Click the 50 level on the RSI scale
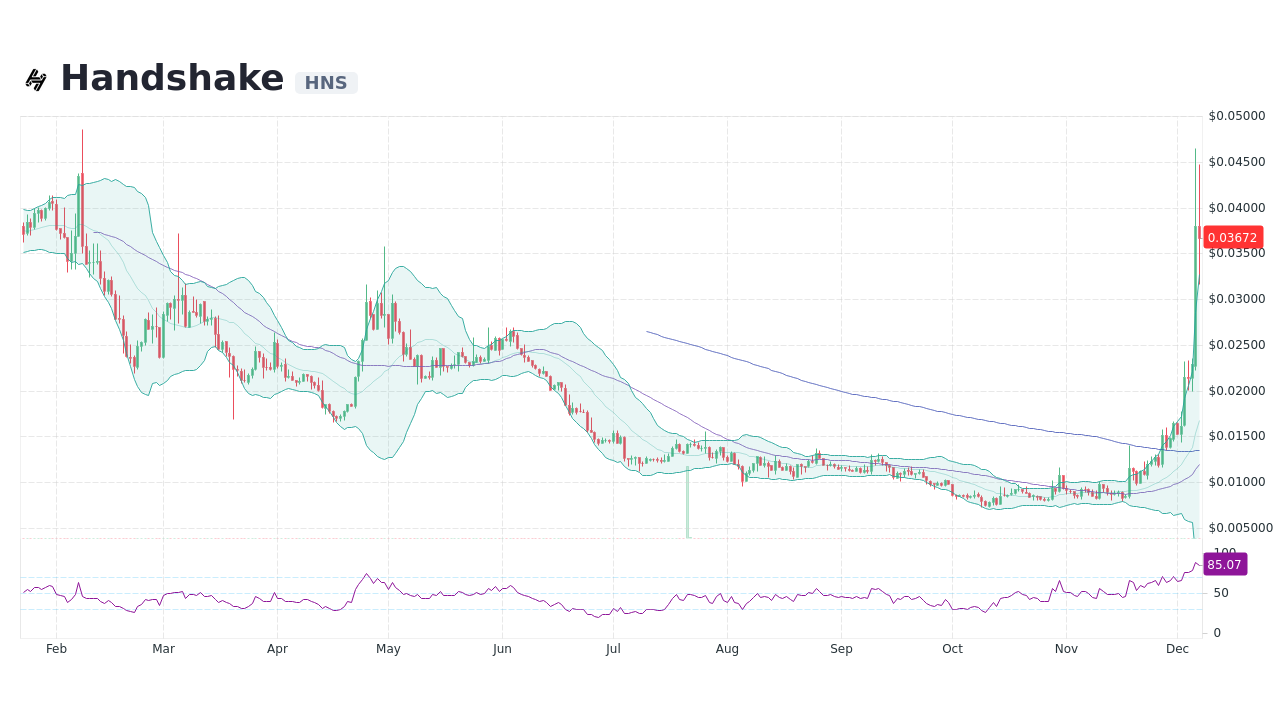 point(1219,592)
